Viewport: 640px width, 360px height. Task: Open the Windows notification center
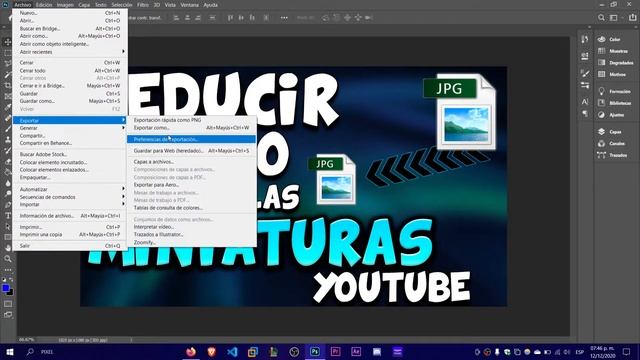click(x=627, y=351)
